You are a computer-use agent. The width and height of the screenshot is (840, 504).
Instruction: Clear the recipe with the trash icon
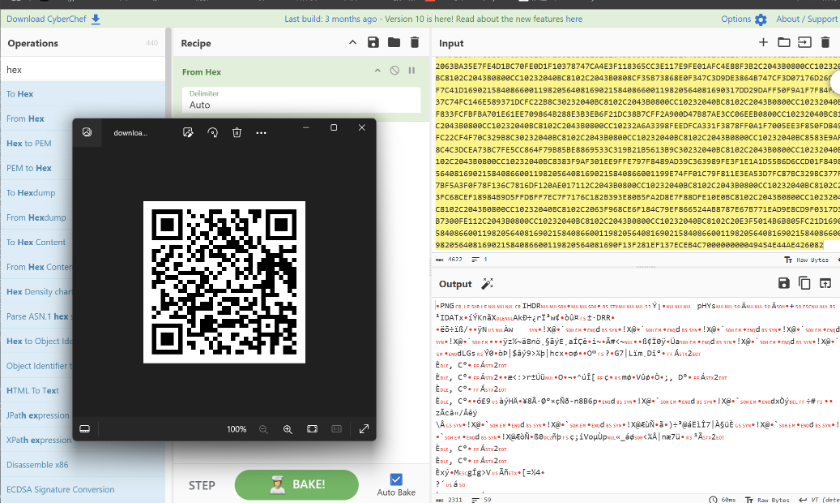pos(415,42)
